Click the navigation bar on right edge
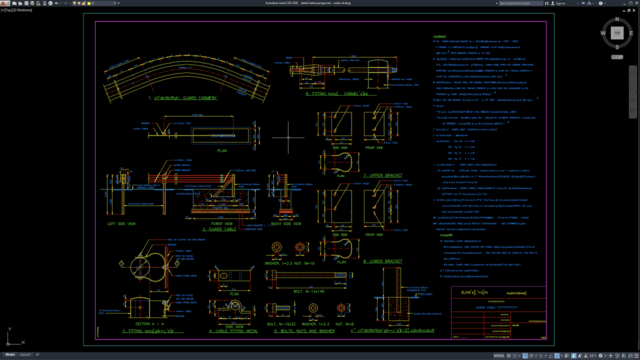Screen dimensions: 640x360 (633, 92)
